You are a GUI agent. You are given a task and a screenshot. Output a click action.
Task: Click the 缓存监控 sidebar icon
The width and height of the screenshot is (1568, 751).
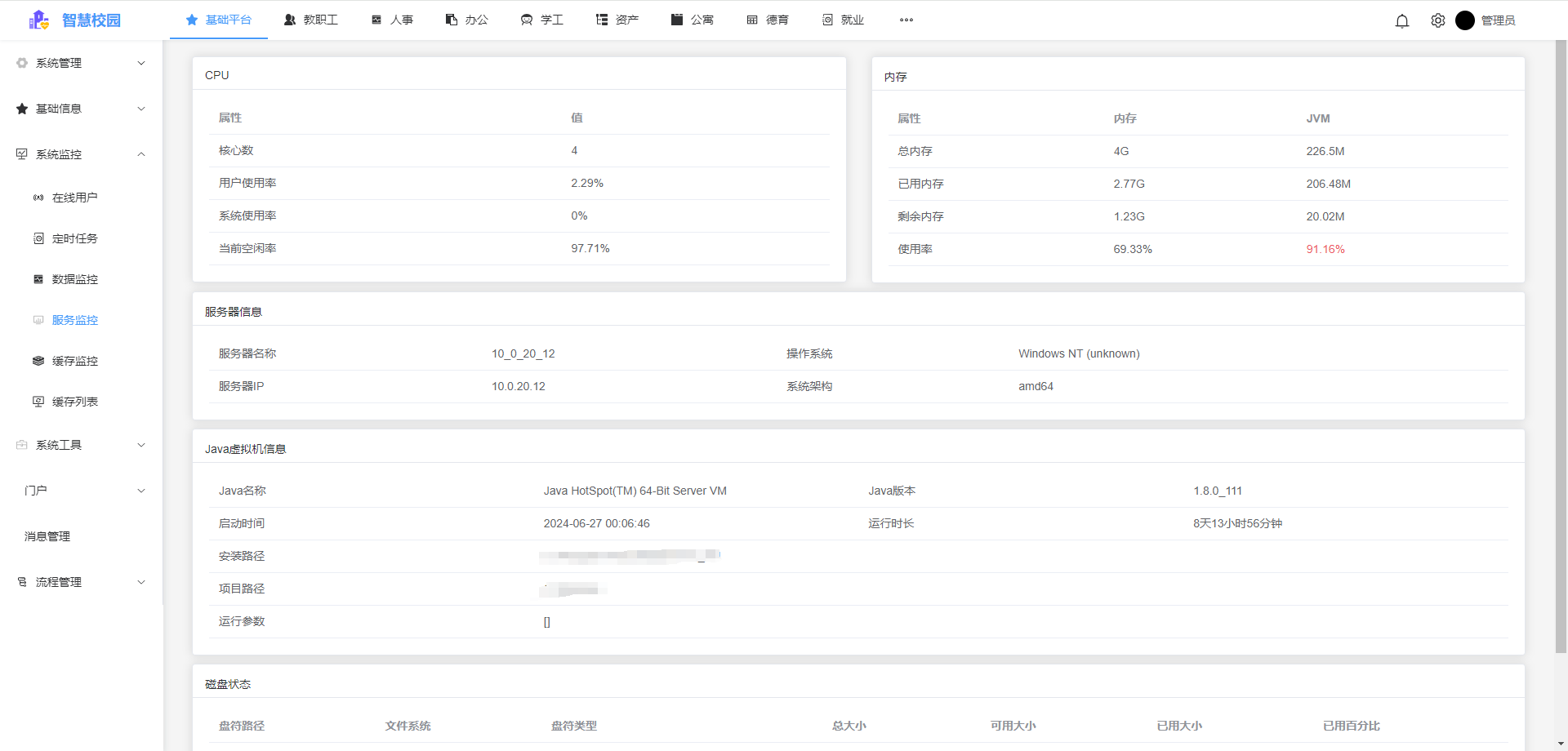(38, 361)
